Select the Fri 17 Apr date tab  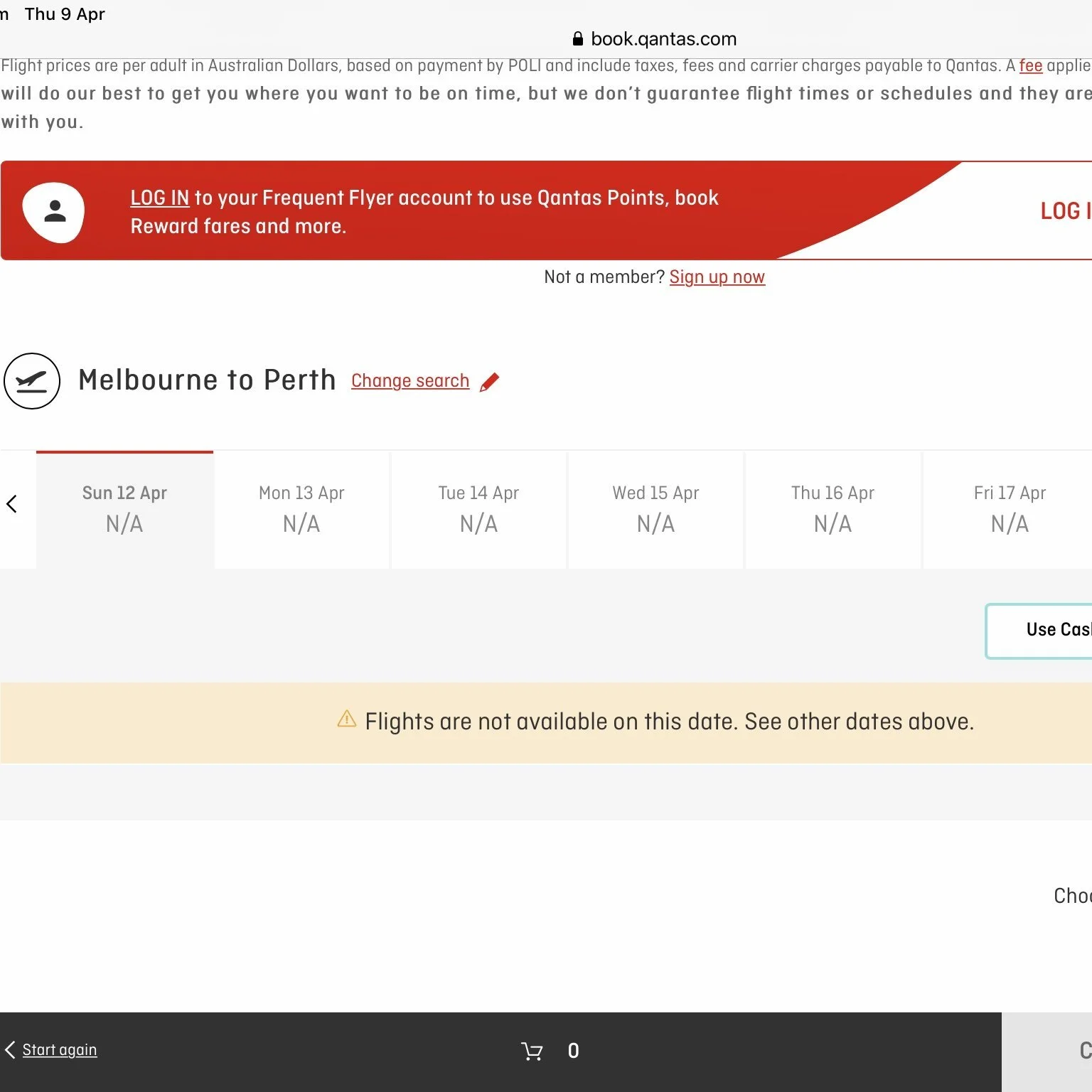[1008, 510]
